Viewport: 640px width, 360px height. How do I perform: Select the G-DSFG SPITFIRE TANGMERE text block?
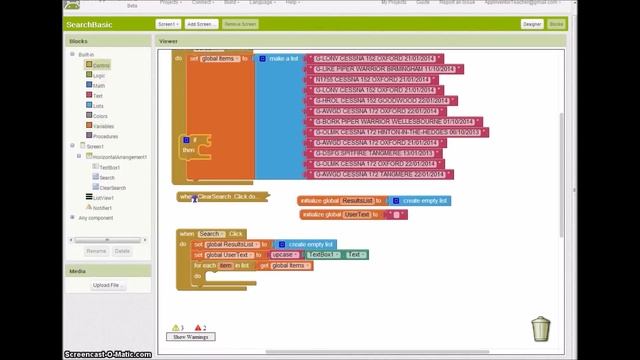pyautogui.click(x=374, y=153)
